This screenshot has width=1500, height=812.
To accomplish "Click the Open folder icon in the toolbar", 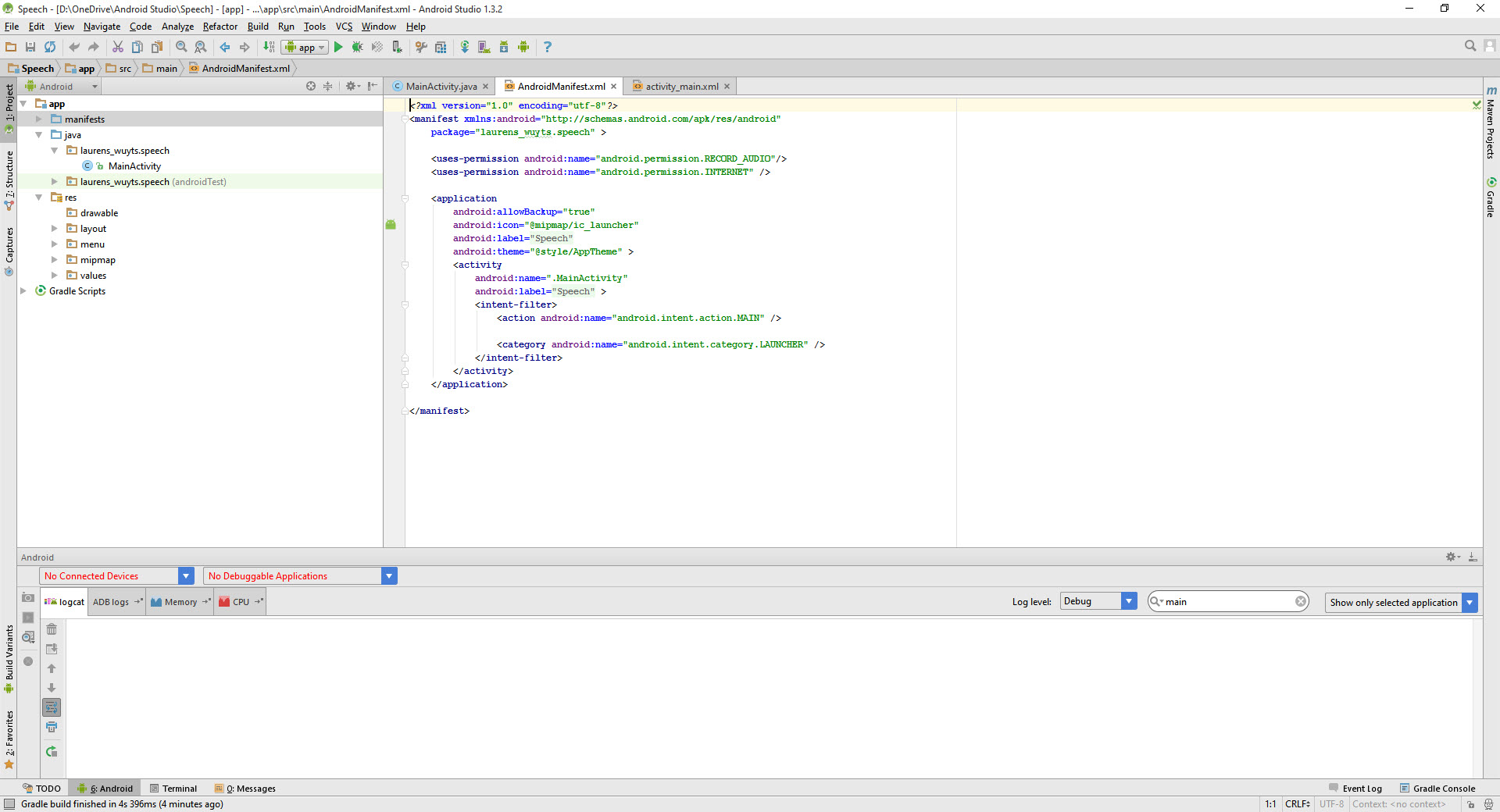I will 11,47.
